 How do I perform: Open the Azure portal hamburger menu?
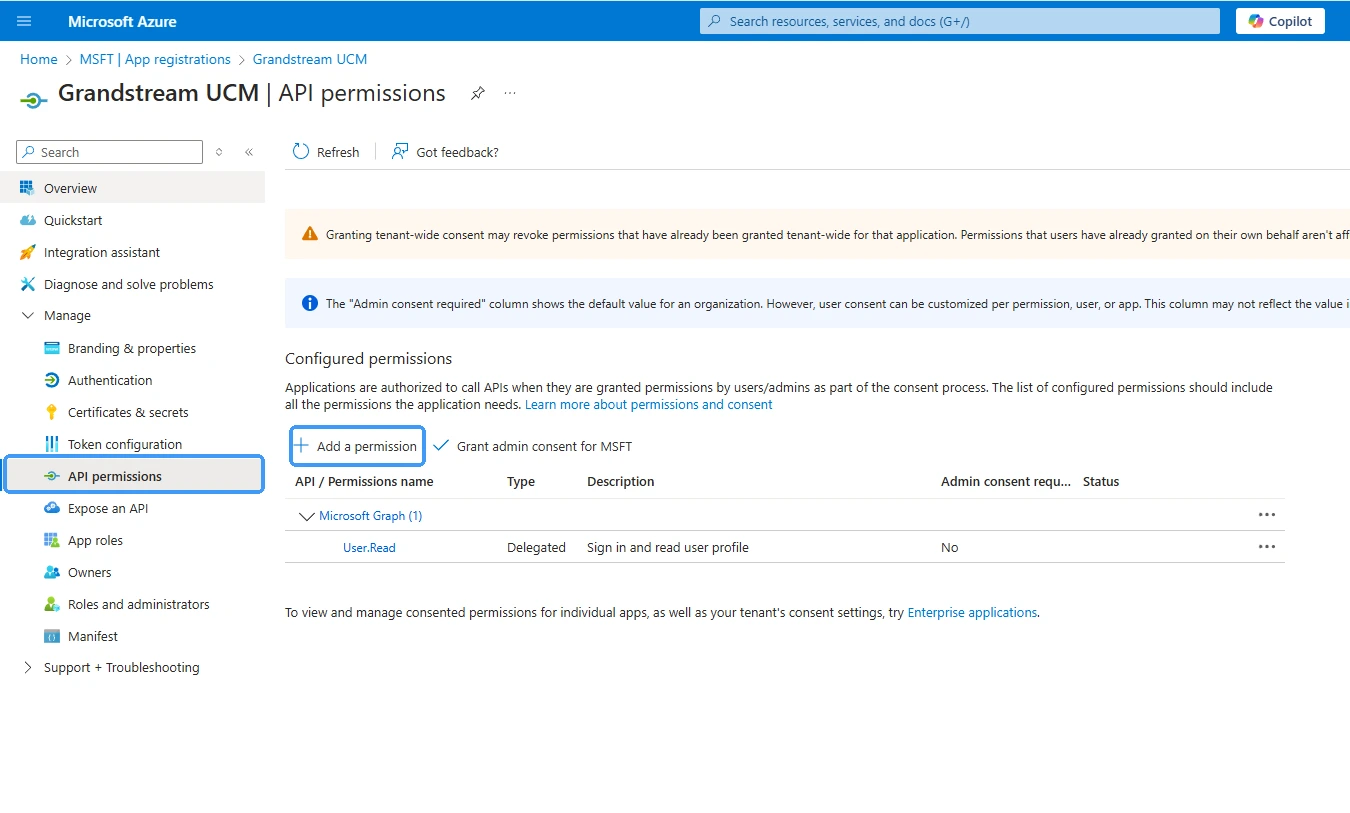(24, 21)
